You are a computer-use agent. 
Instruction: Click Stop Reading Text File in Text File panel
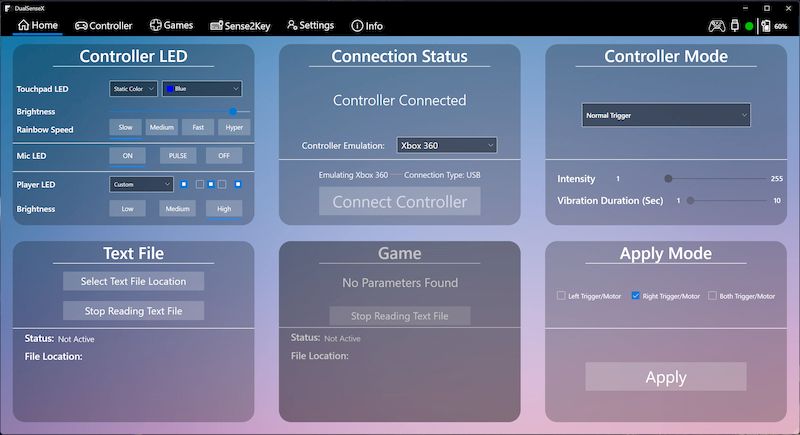pos(133,311)
